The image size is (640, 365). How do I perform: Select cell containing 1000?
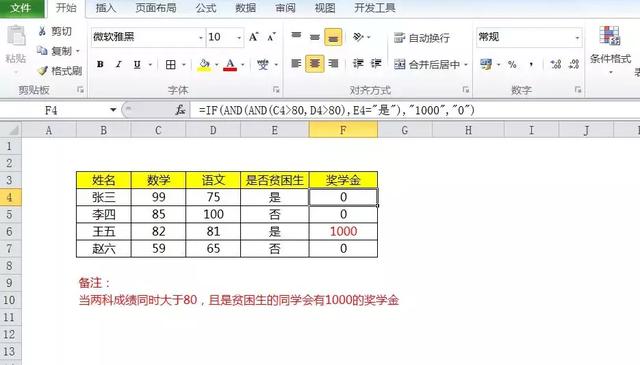click(x=343, y=231)
